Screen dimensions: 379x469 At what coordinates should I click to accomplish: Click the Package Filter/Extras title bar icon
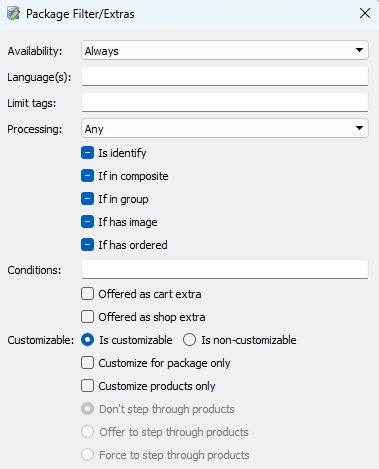point(13,14)
